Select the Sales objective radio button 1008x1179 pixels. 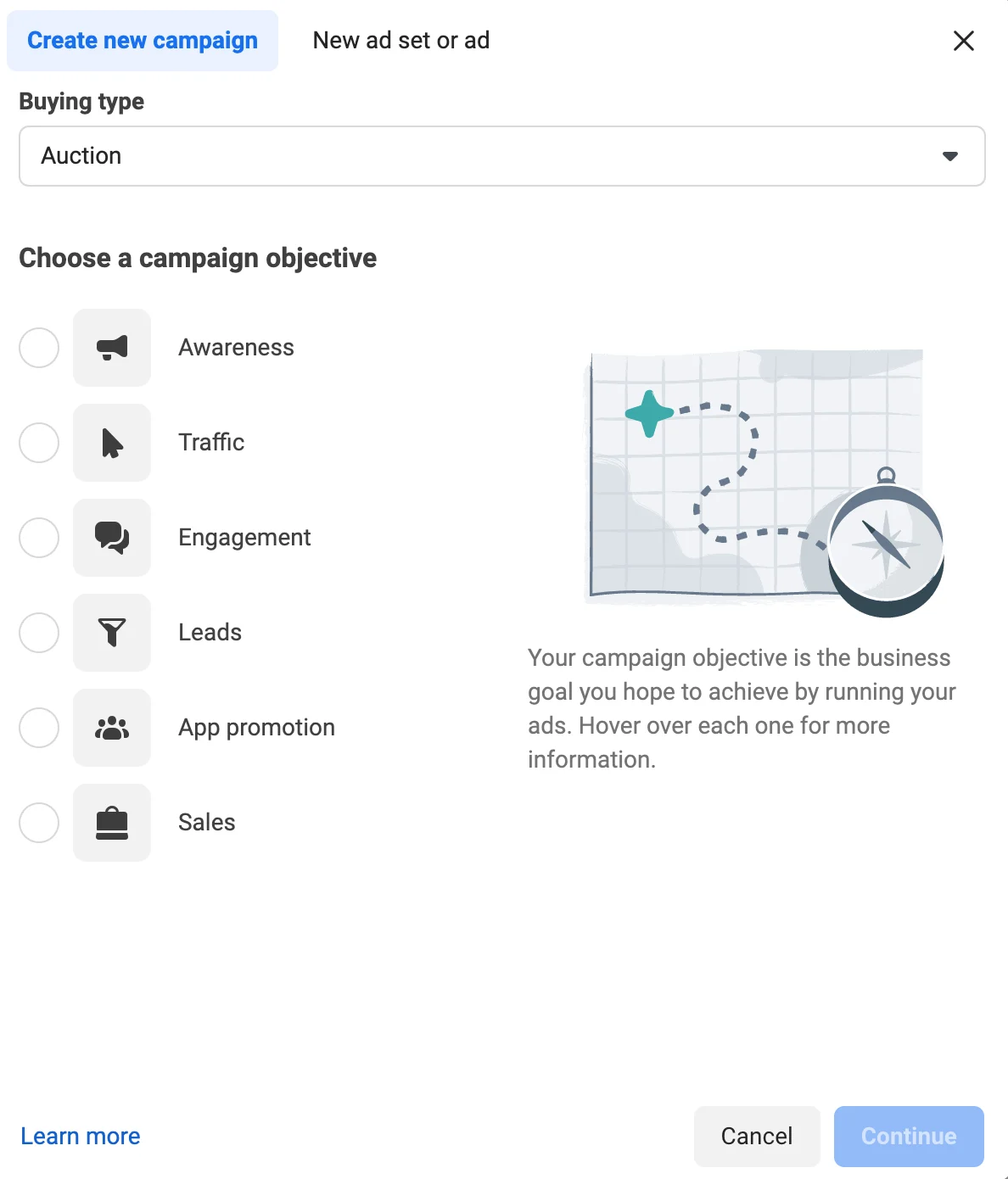(38, 822)
